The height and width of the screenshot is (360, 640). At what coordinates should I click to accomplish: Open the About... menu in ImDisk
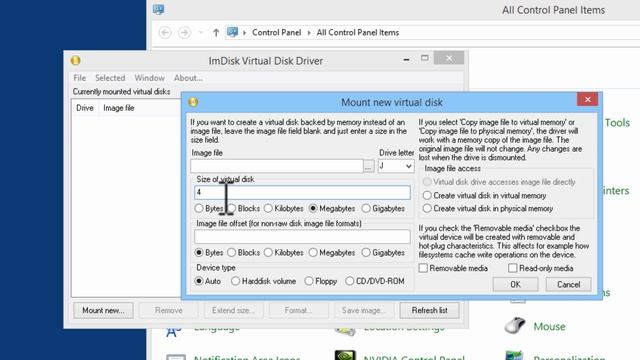[188, 78]
